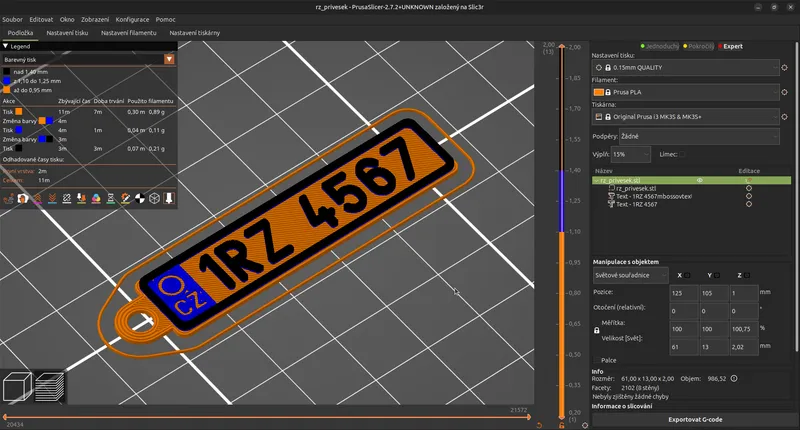The width and height of the screenshot is (800, 430).
Task: Toggle the uniform scale lock icon
Action: point(597,331)
